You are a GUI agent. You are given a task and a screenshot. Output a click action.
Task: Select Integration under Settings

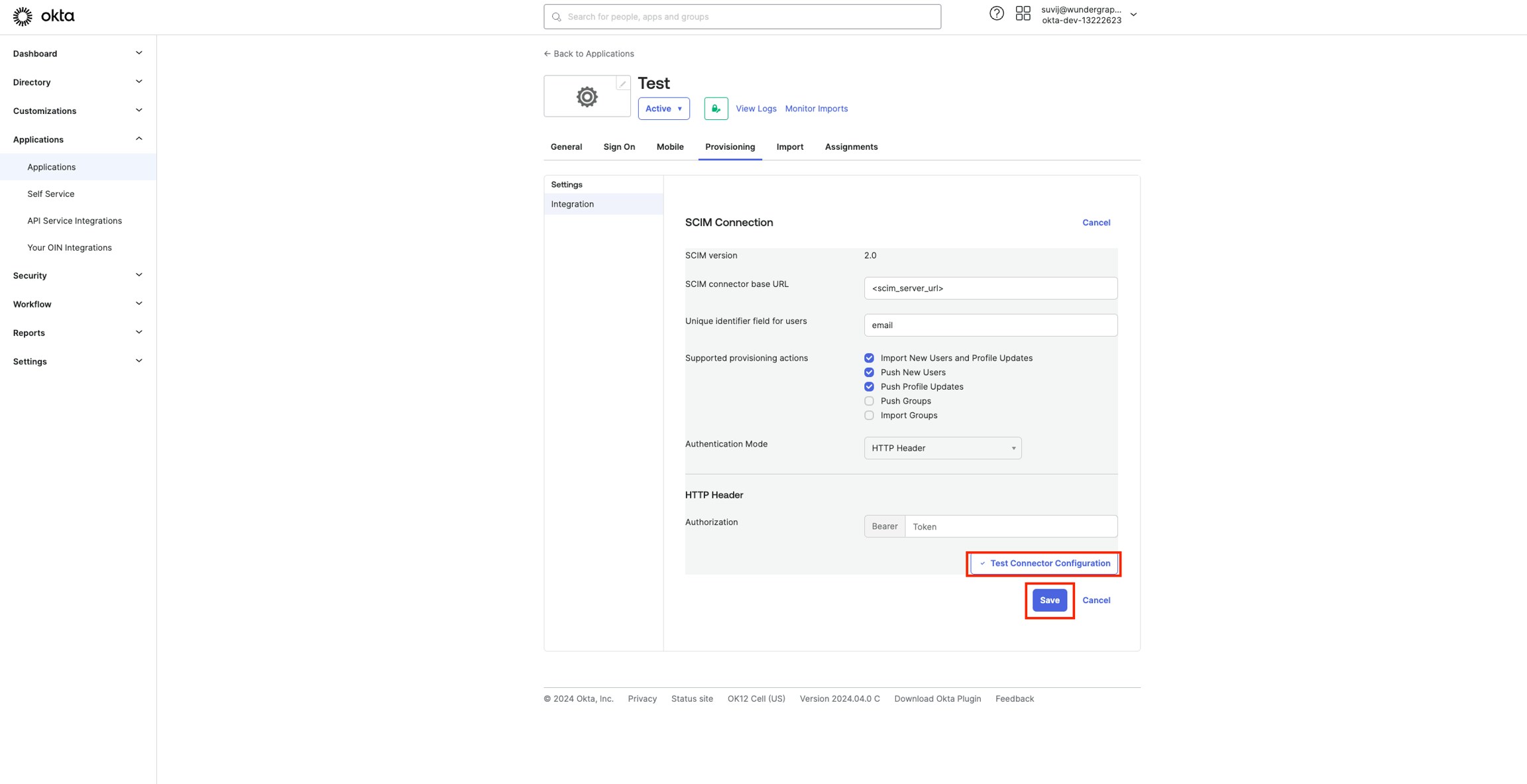[572, 203]
